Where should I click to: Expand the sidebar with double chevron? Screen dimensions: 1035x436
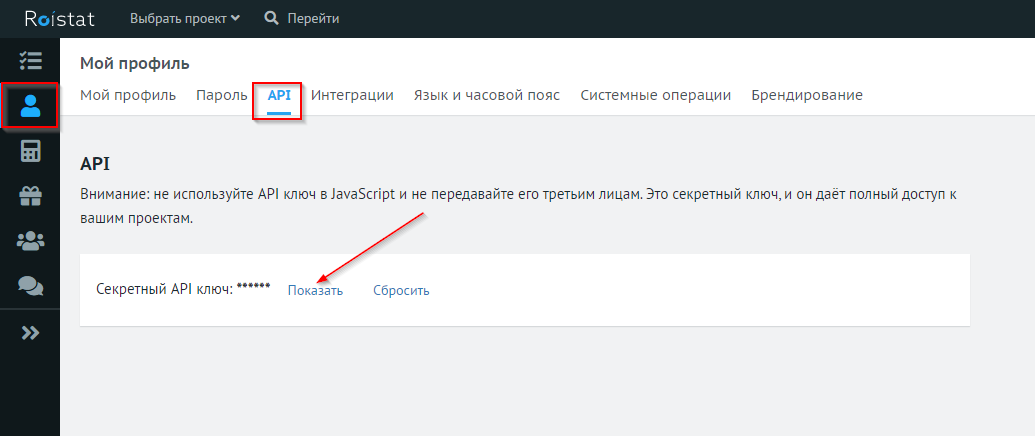[30, 333]
